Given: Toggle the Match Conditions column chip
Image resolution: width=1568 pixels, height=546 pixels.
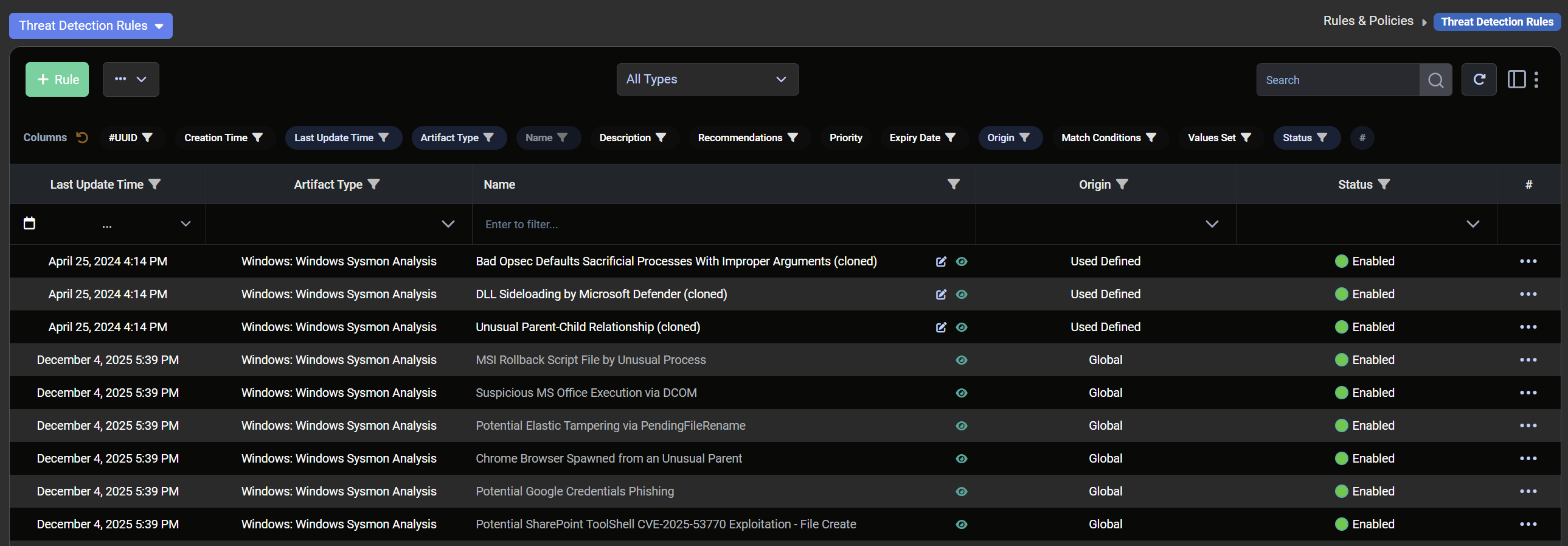Looking at the screenshot, I should [x=1108, y=138].
